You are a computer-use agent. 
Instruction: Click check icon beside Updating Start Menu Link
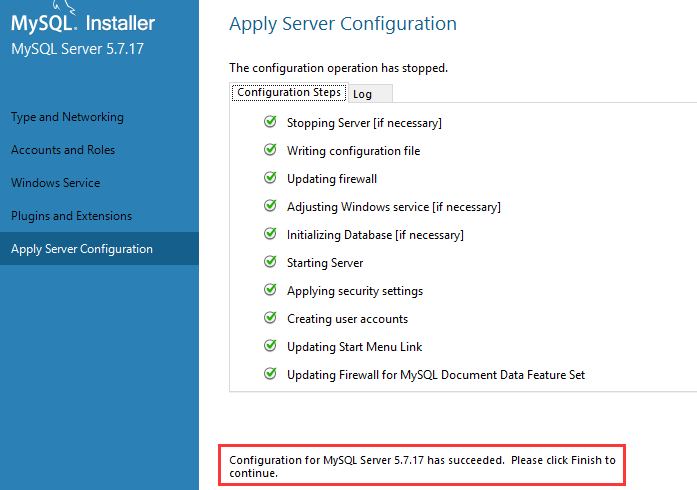tap(270, 345)
